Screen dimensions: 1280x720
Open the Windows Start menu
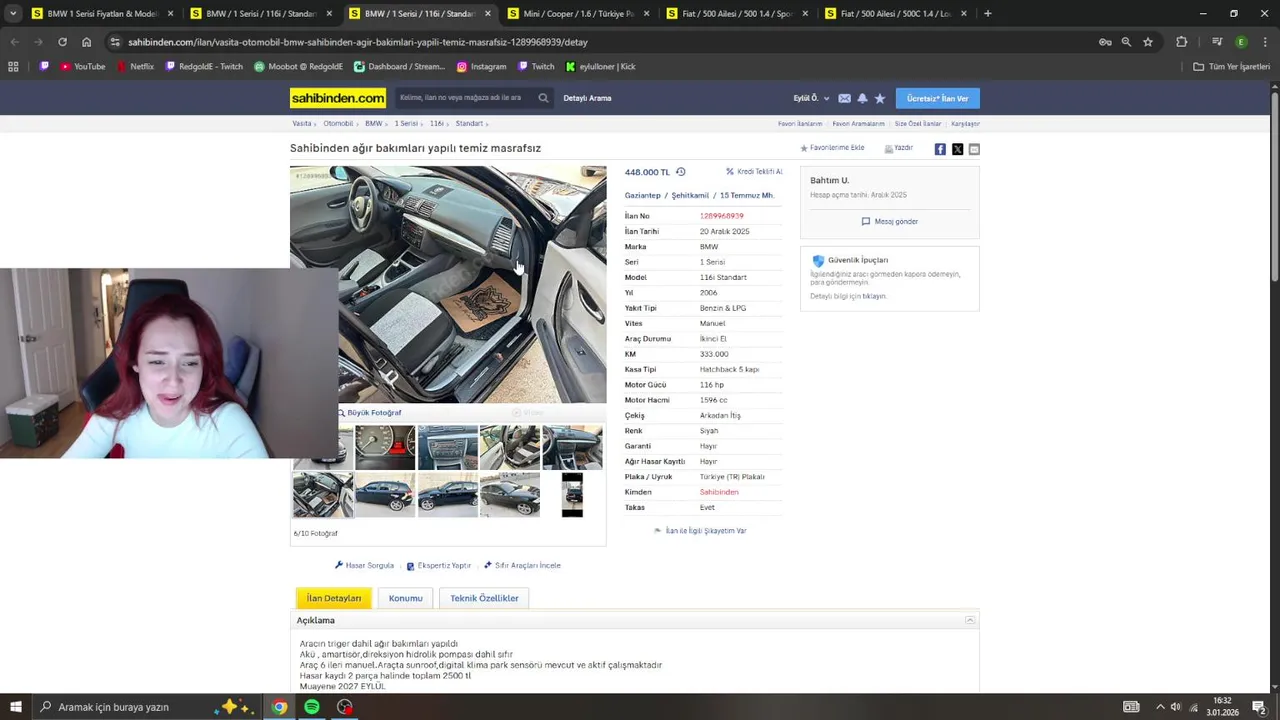15,707
